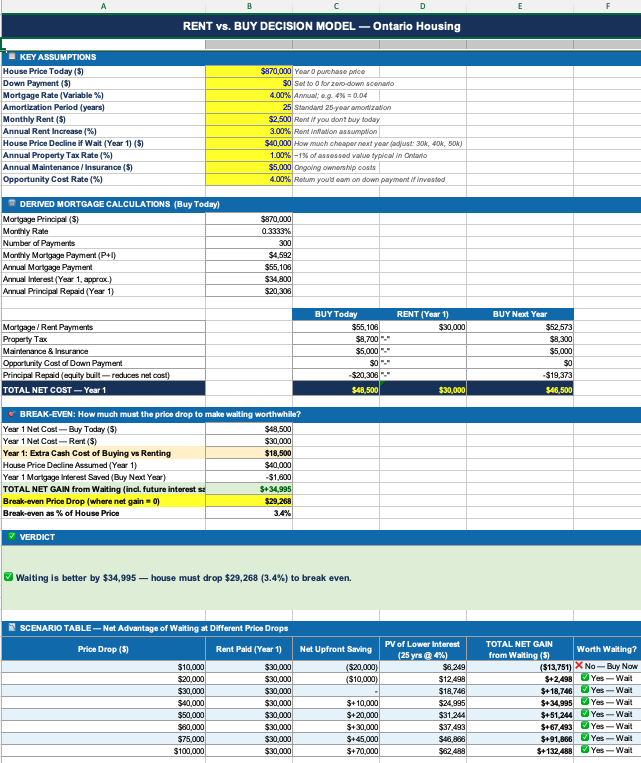Select PV of Lower Interest $62,488 cell
The height and width of the screenshot is (763, 641).
(422, 751)
